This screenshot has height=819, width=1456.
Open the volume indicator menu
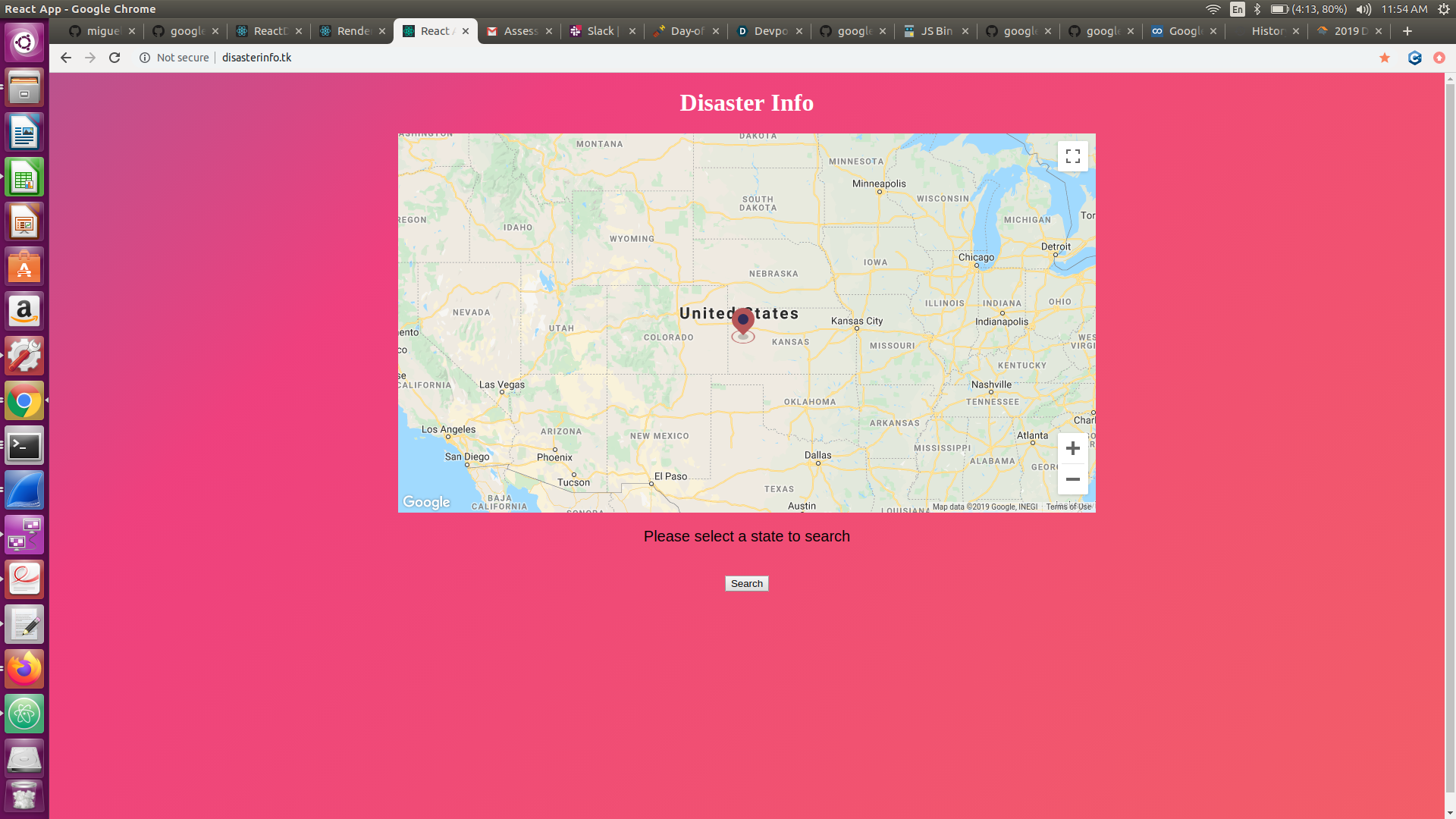click(1363, 9)
